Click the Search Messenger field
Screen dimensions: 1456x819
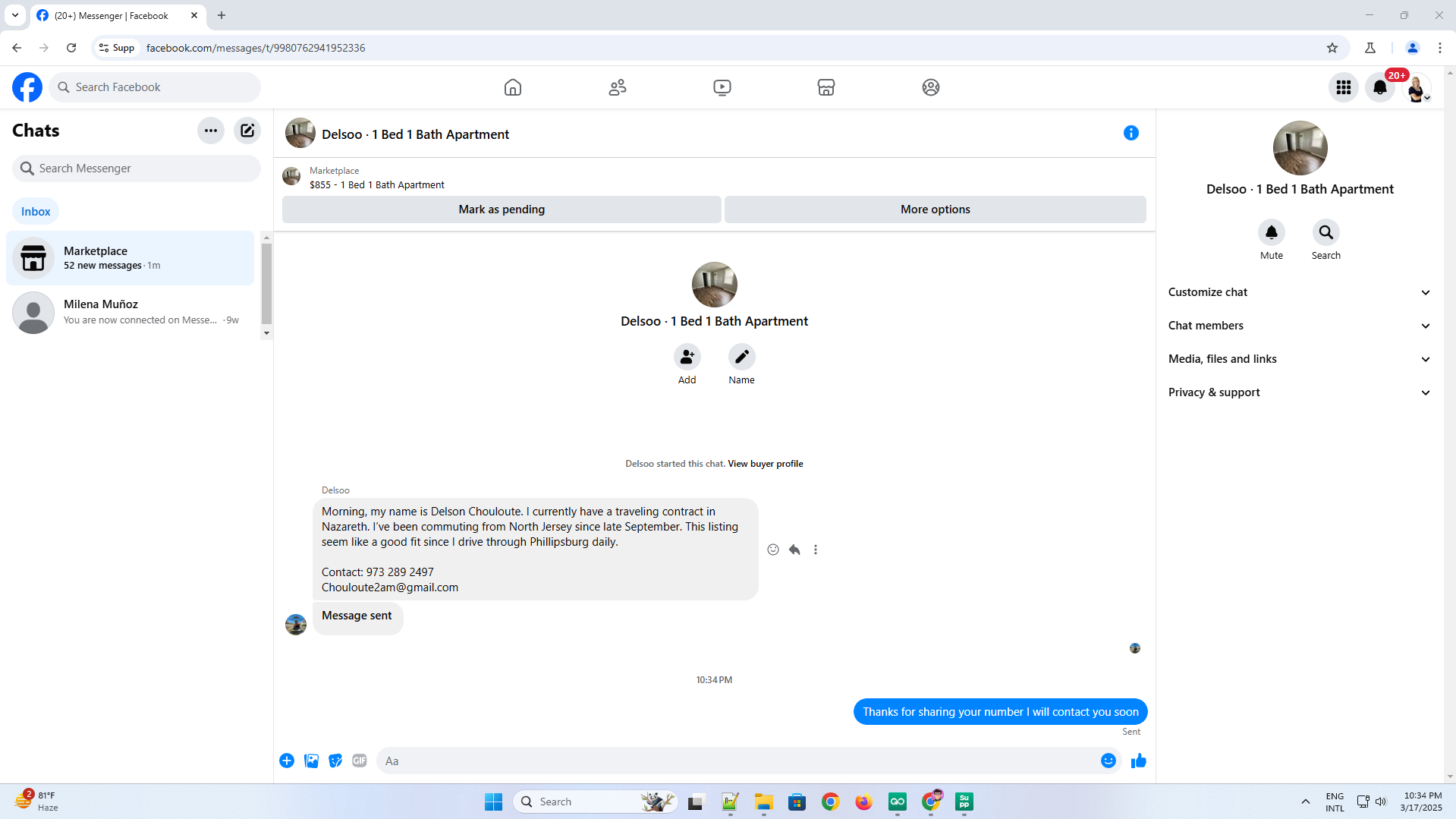click(x=137, y=169)
